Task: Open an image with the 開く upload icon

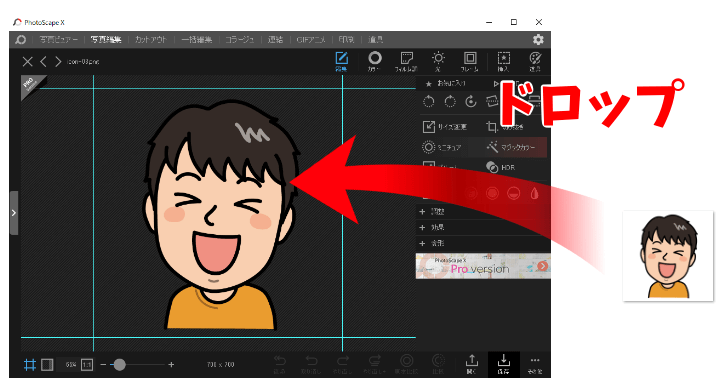Action: click(472, 364)
